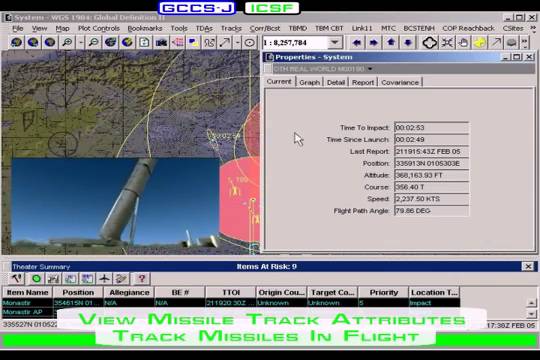Click the blue and yellow chat bubbles icon

tap(194, 42)
